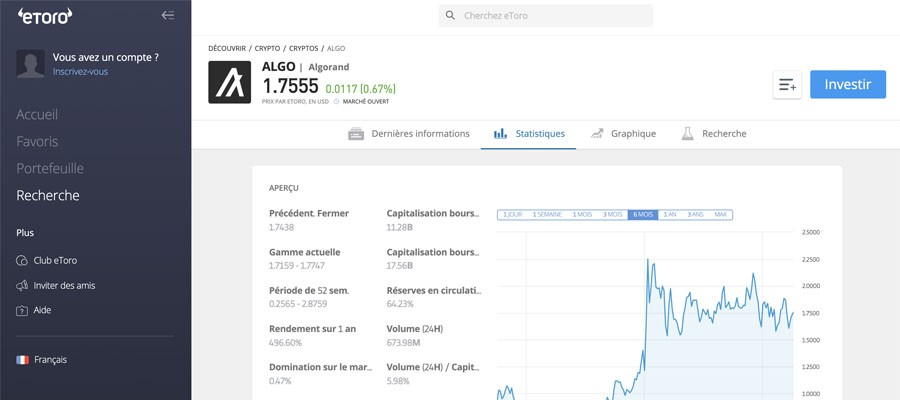Click the Dernières informations newspaper icon

pyautogui.click(x=356, y=134)
